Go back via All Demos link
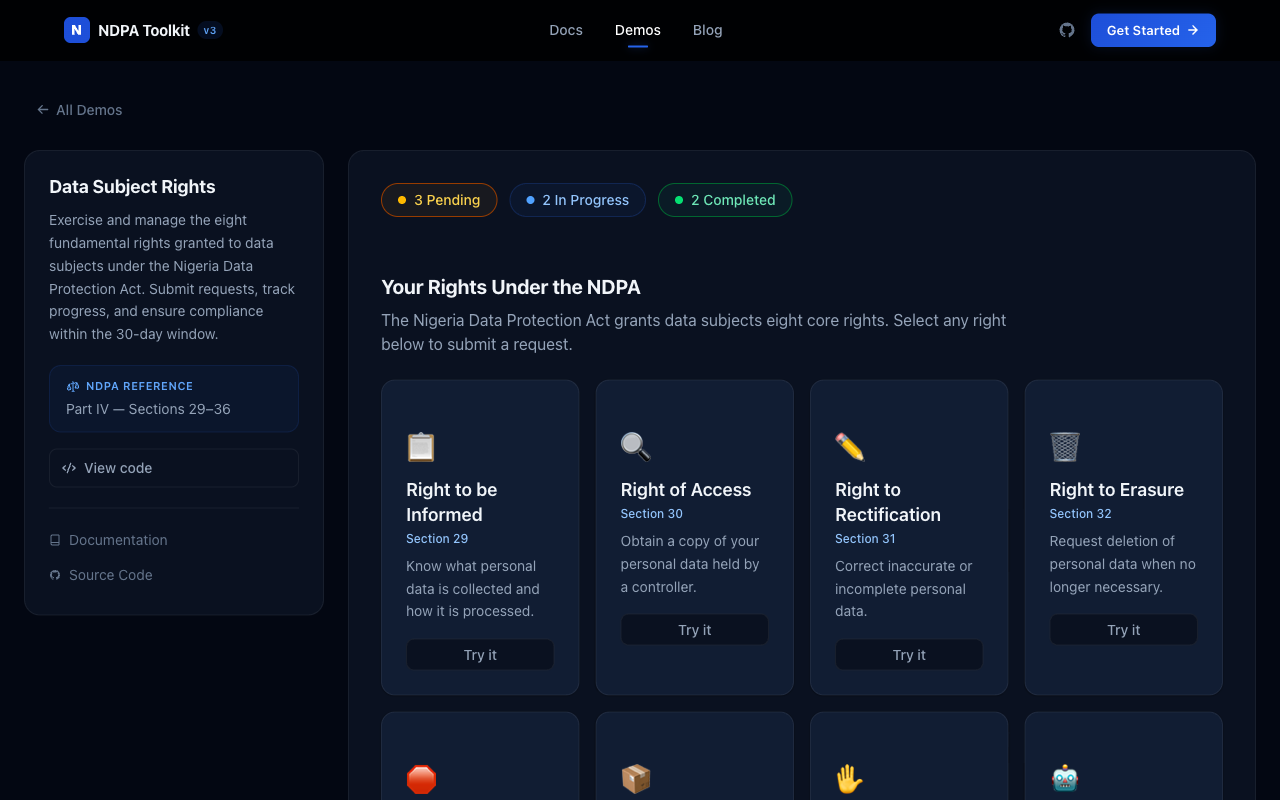This screenshot has height=800, width=1280. point(79,110)
